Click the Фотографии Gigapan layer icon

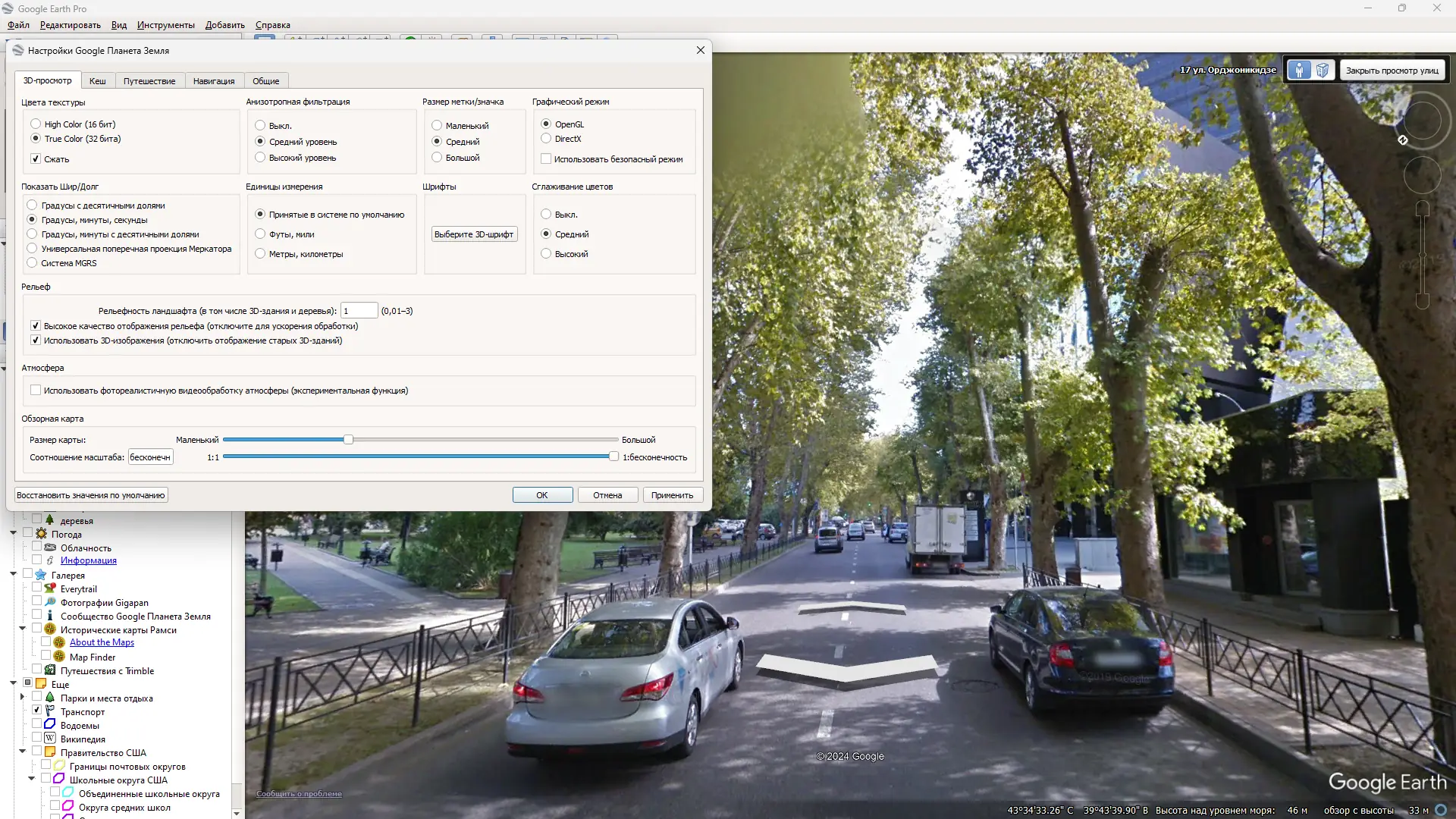pos(50,602)
